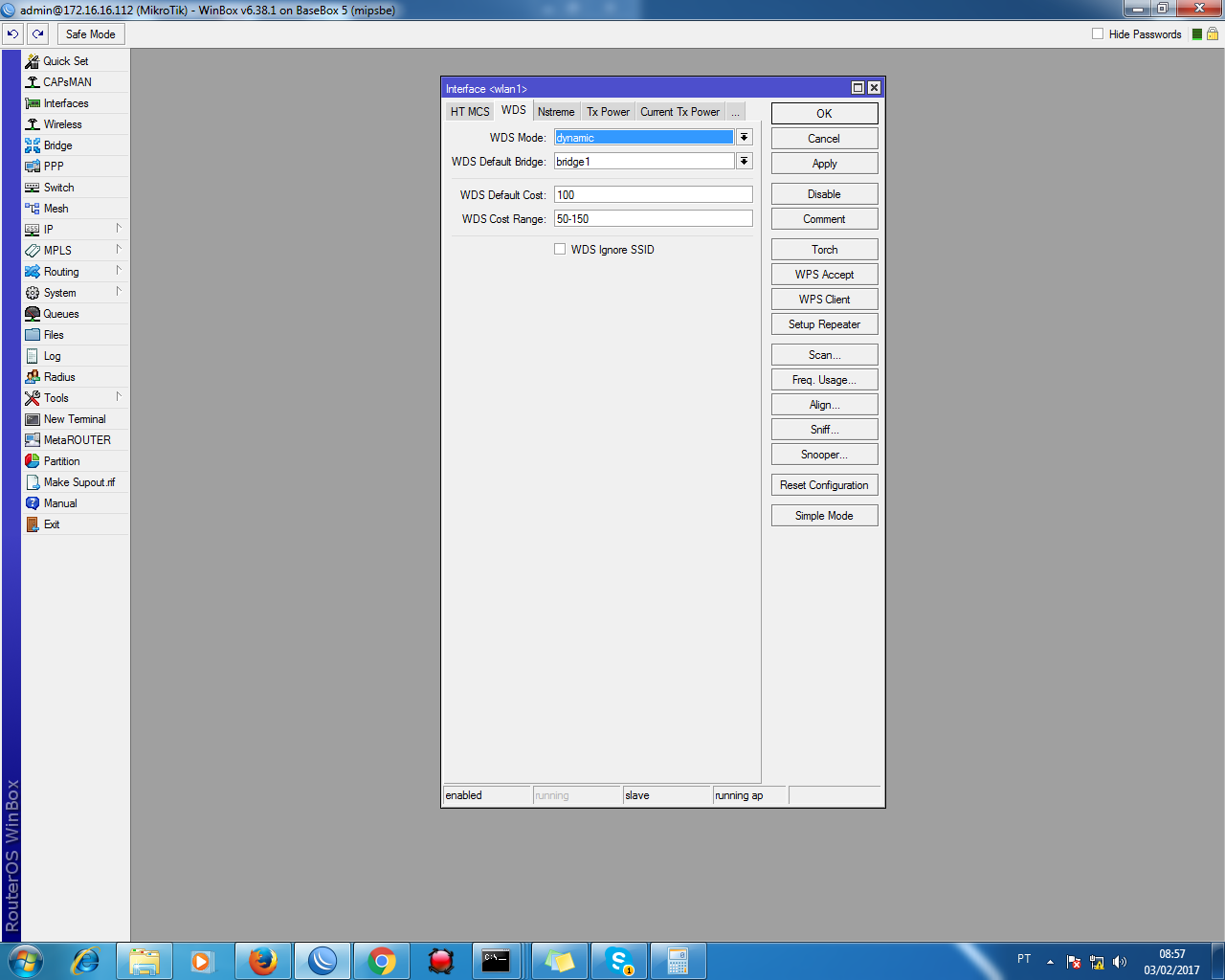The height and width of the screenshot is (980, 1225).
Task: Launch Google Chrome from the taskbar
Action: coord(382,961)
